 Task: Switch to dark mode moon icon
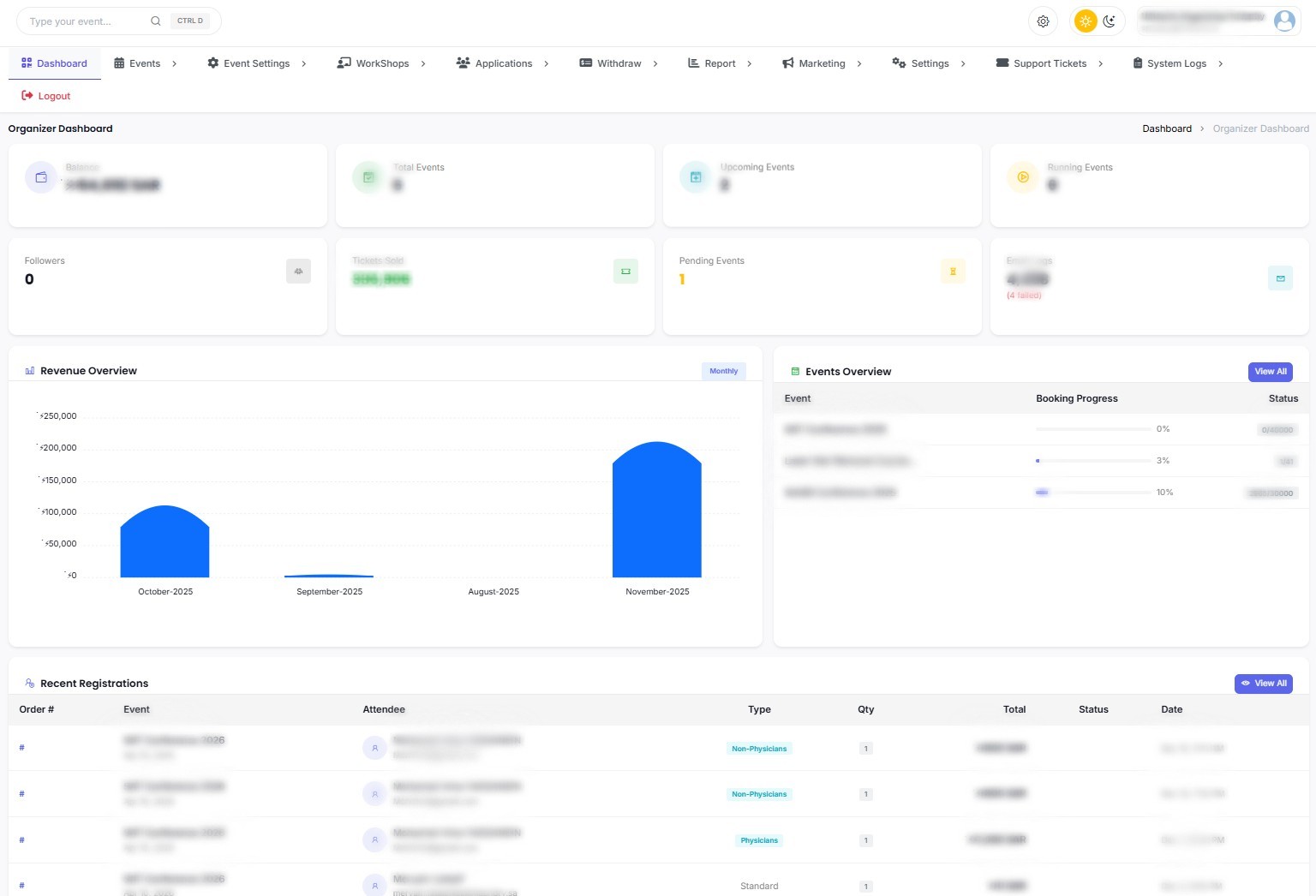pos(1110,21)
